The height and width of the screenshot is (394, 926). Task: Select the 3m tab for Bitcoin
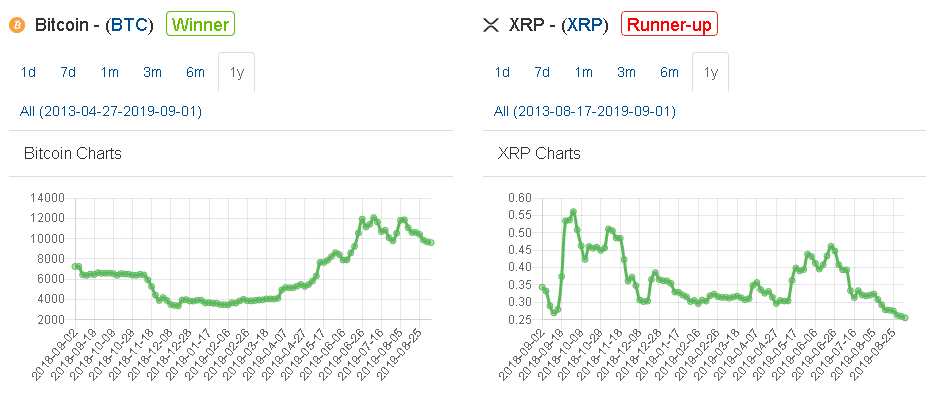point(152,73)
